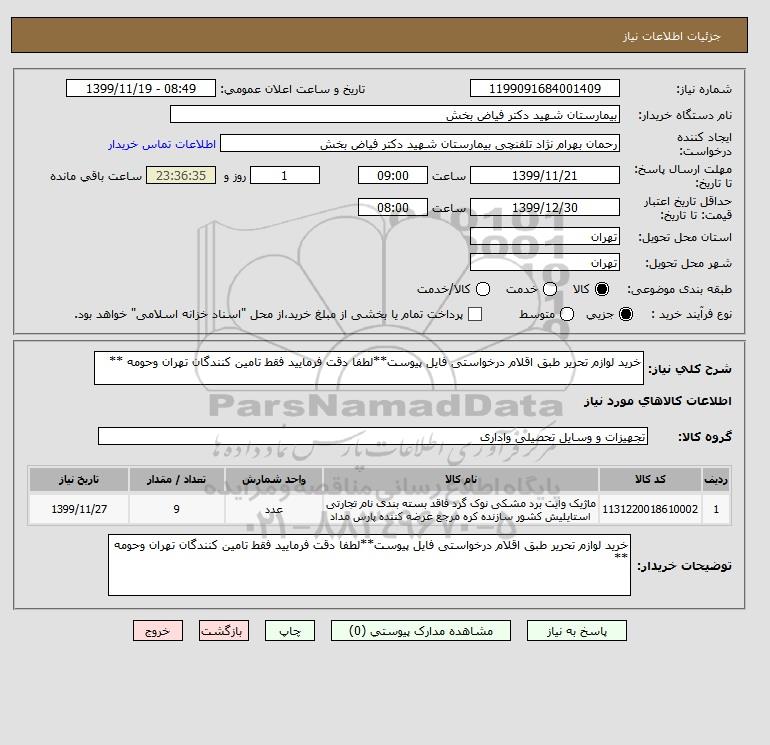Click the goods group field تجهیزات و وسایل تحصیلی
The image size is (770, 745).
coord(373,436)
